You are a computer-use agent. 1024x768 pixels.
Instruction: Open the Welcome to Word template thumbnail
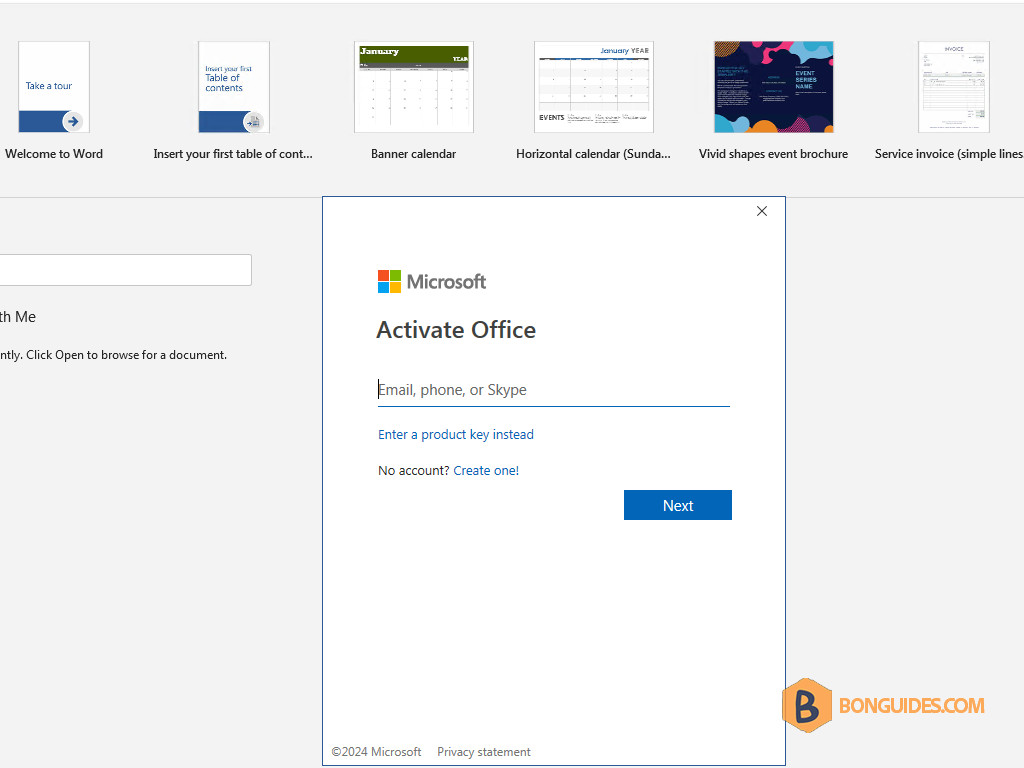click(54, 87)
